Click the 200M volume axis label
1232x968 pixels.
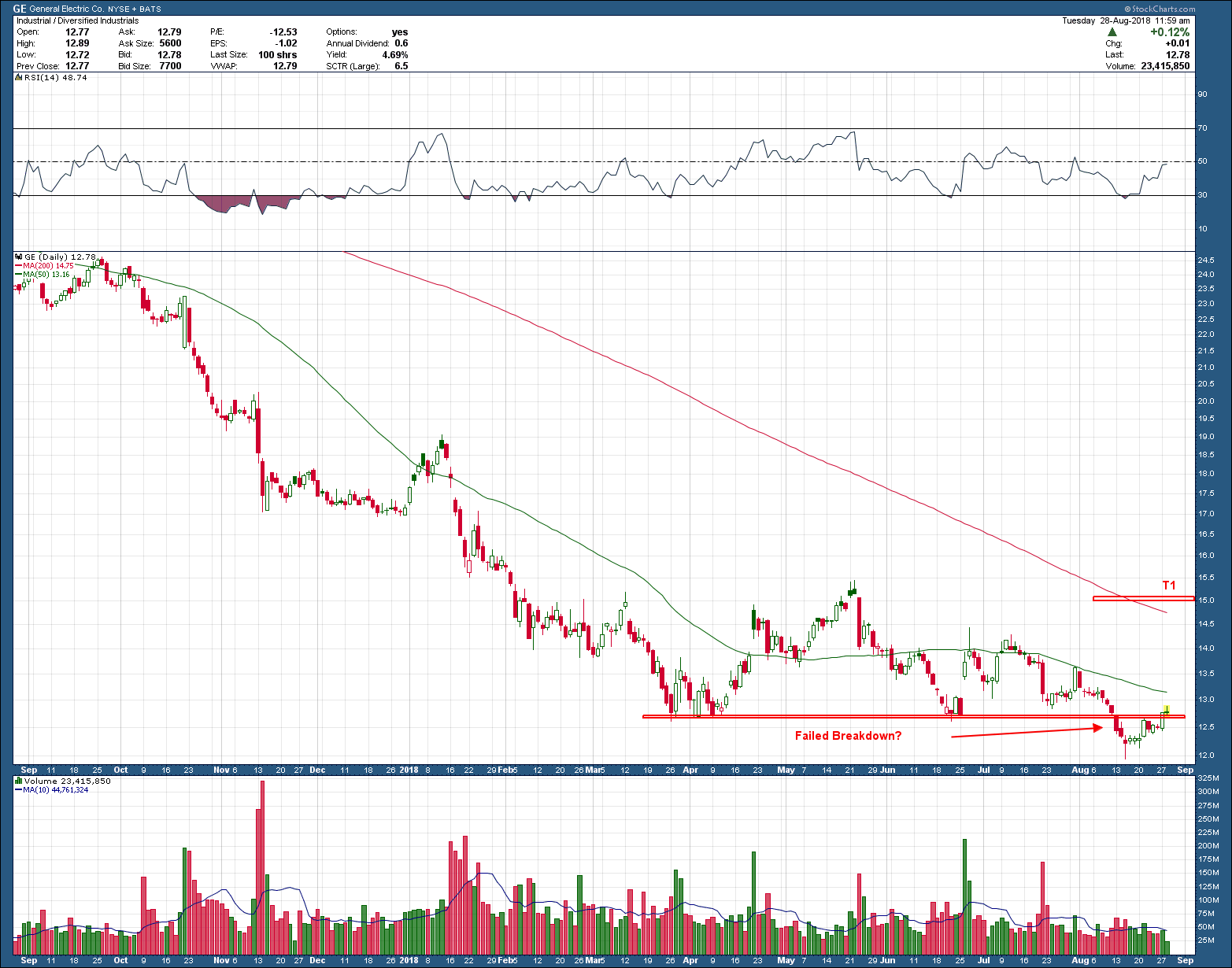tap(1208, 845)
